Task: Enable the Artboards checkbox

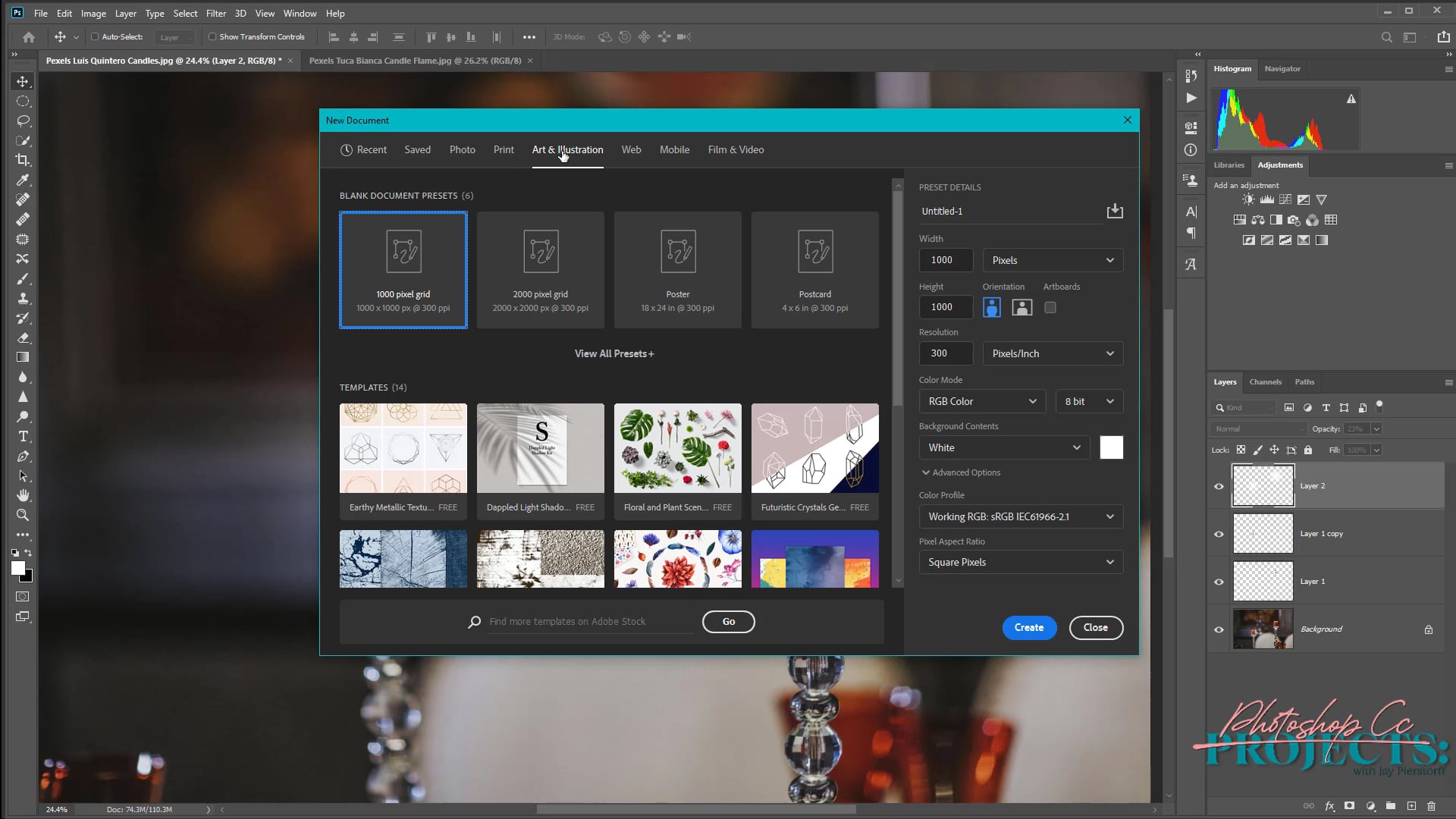Action: [x=1050, y=307]
